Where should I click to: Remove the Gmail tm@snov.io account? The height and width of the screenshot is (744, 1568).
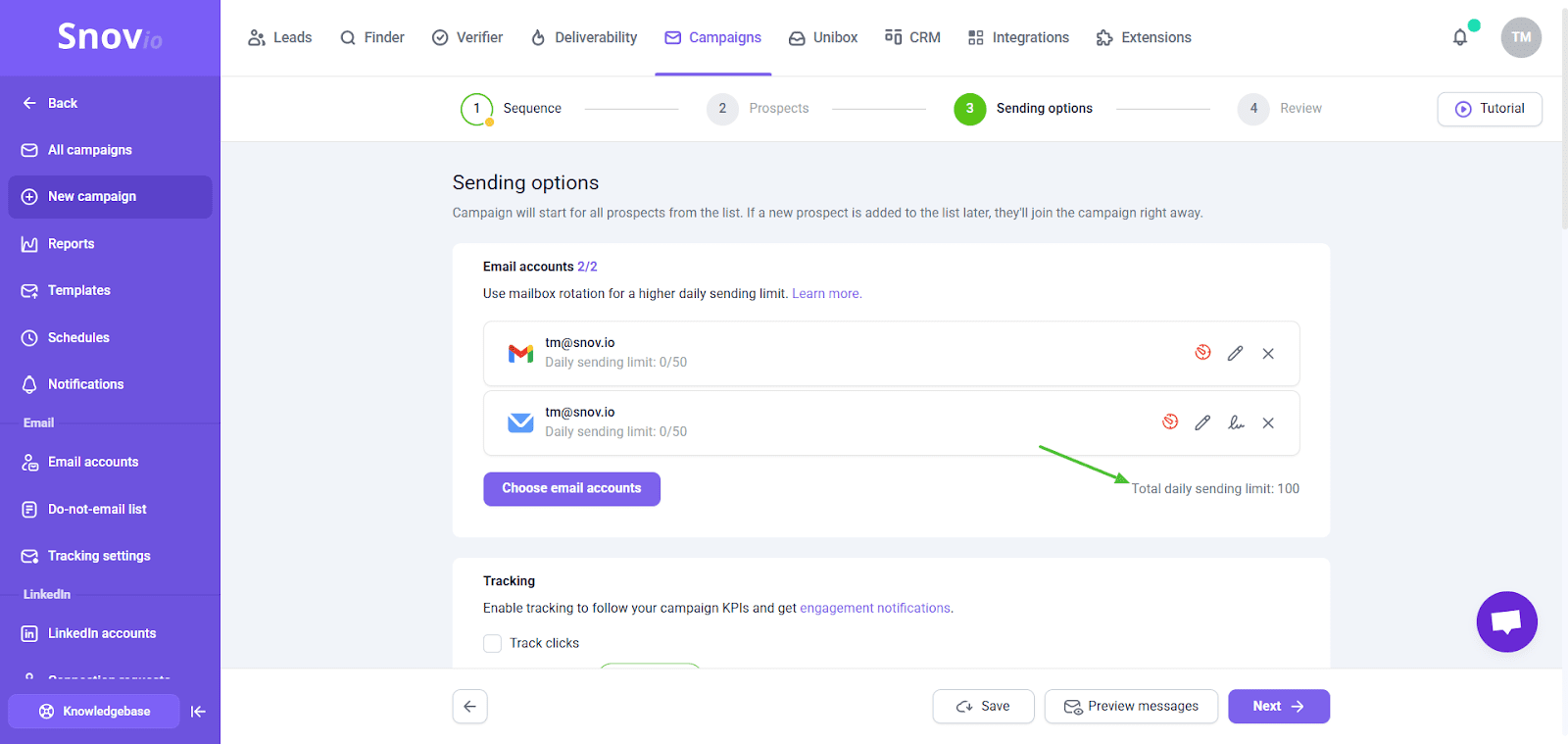click(x=1268, y=354)
